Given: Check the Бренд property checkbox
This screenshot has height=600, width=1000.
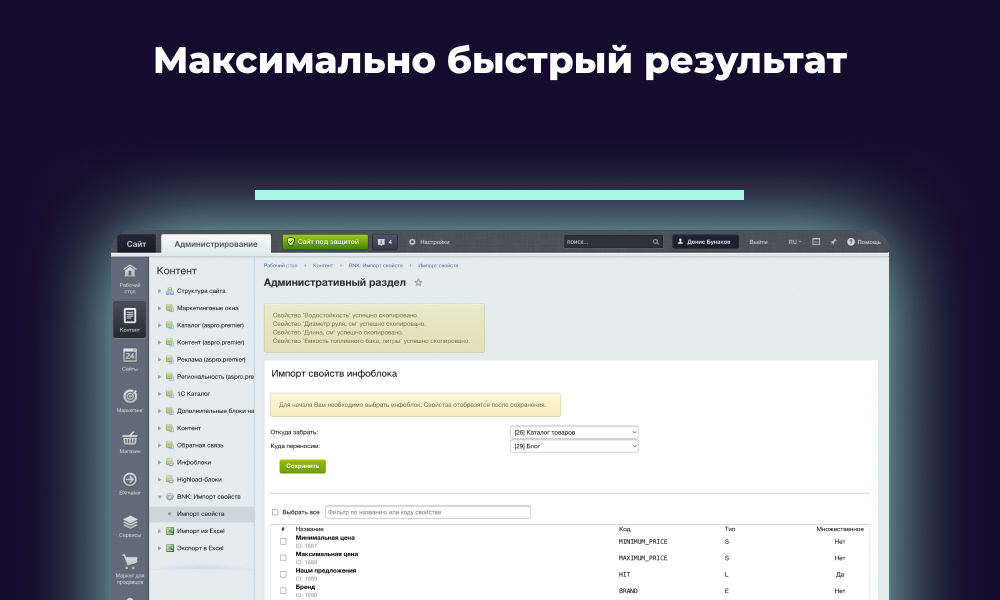Looking at the screenshot, I should pyautogui.click(x=283, y=590).
